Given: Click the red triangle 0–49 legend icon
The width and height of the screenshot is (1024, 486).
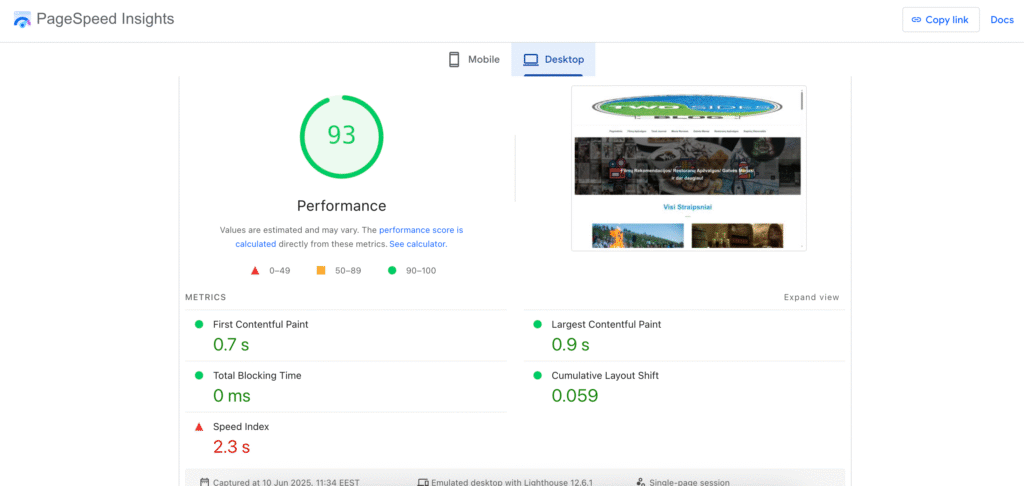Looking at the screenshot, I should point(255,270).
